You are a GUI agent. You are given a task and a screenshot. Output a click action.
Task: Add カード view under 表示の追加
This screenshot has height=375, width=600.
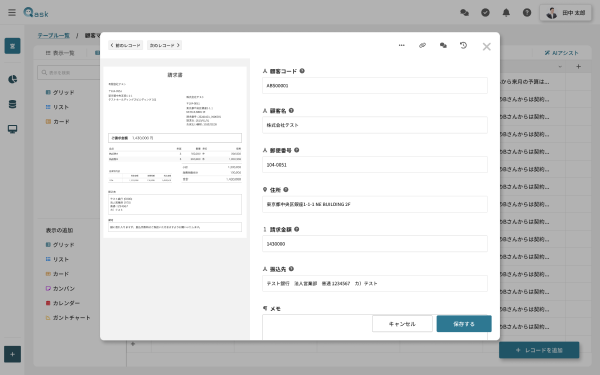point(57,274)
